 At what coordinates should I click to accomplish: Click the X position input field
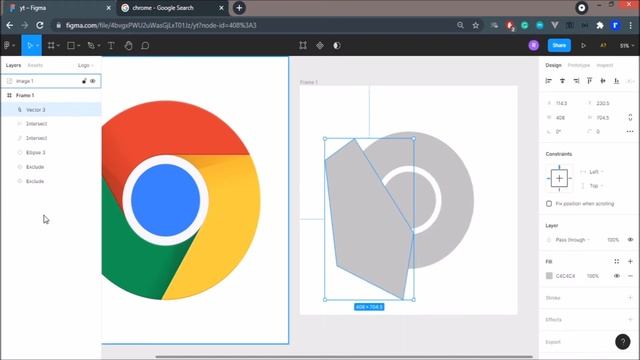(564, 103)
